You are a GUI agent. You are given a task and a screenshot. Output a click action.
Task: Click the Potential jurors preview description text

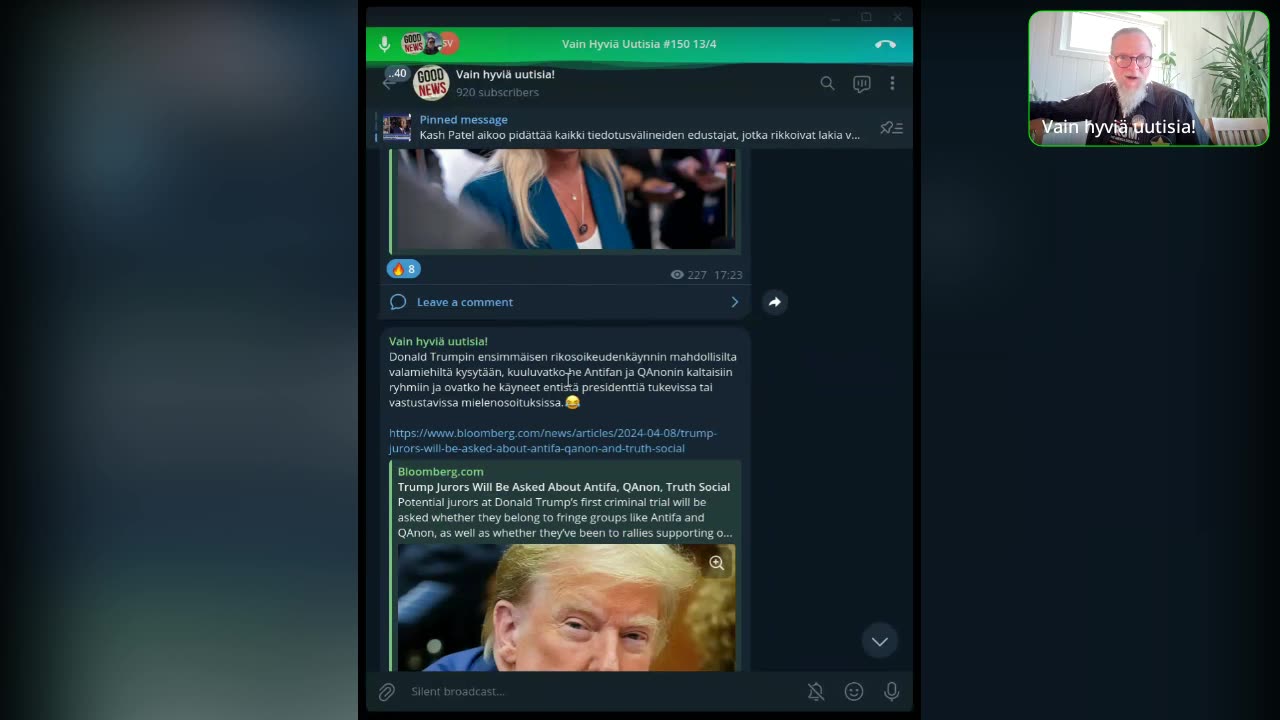565,518
